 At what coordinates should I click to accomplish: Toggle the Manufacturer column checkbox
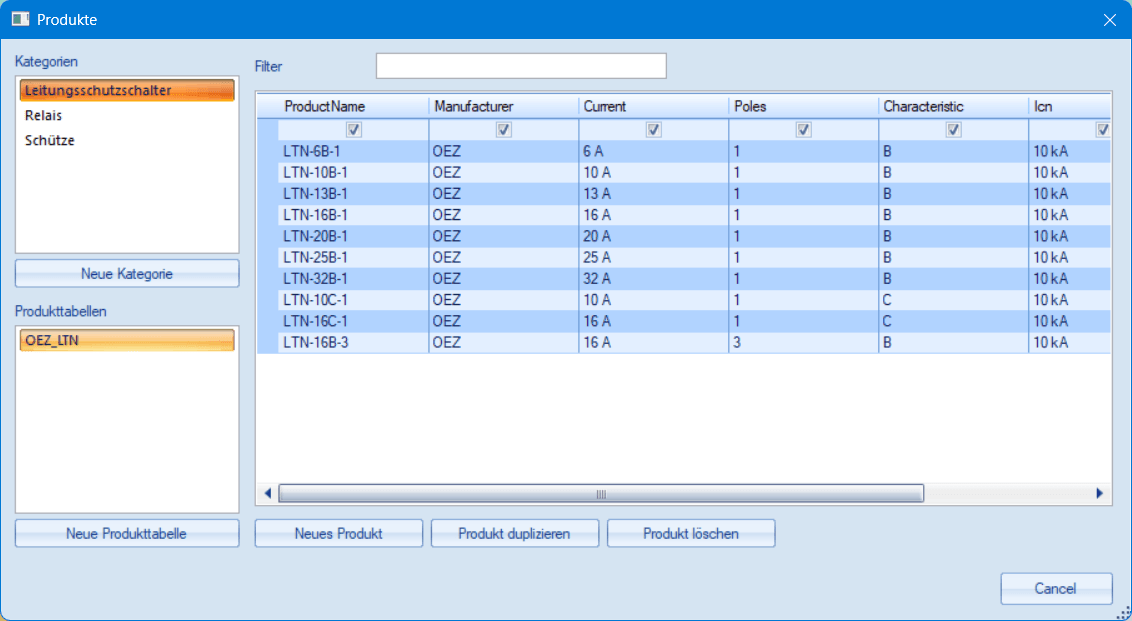pos(504,130)
